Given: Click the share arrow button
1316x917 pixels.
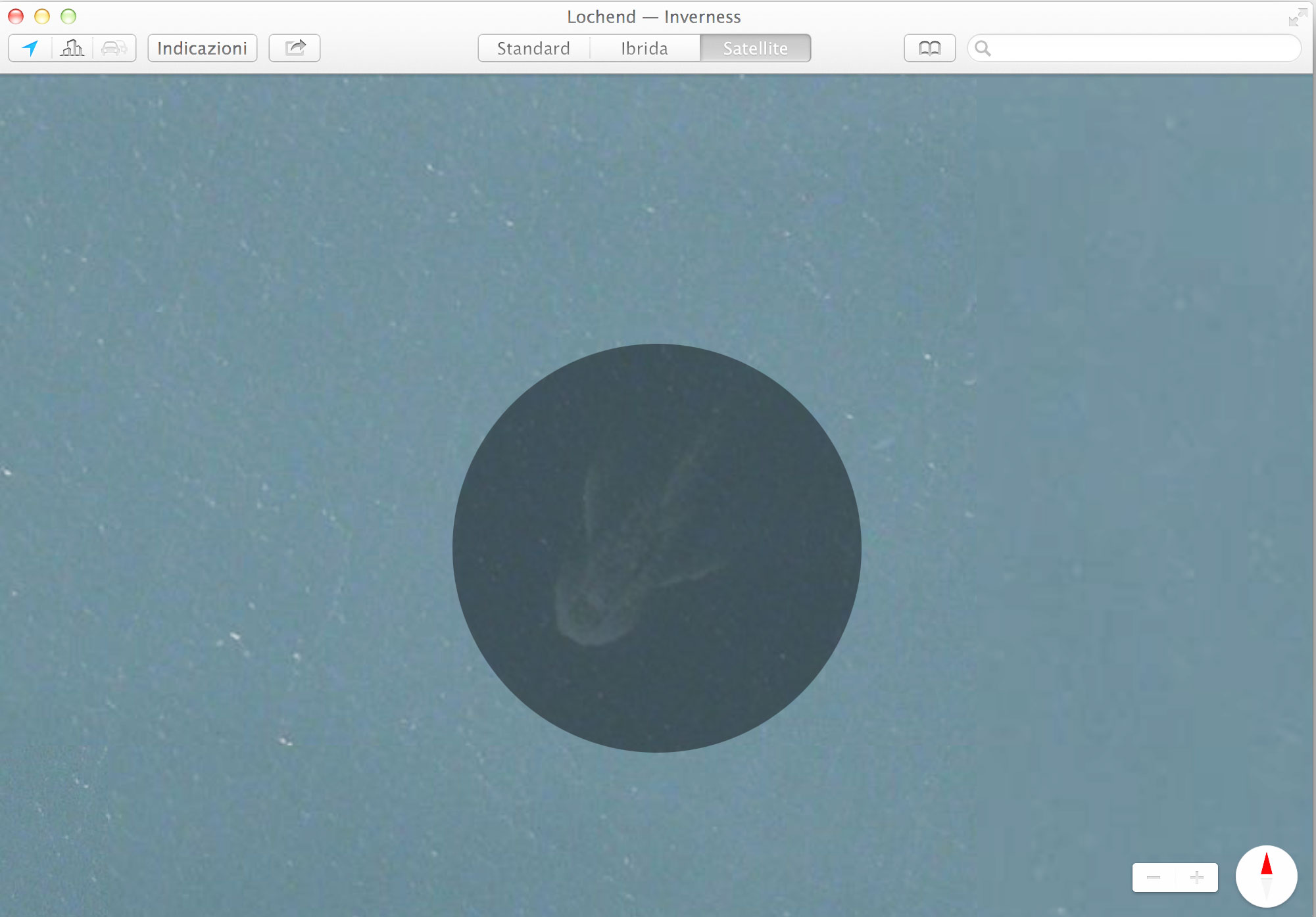Looking at the screenshot, I should pyautogui.click(x=295, y=49).
